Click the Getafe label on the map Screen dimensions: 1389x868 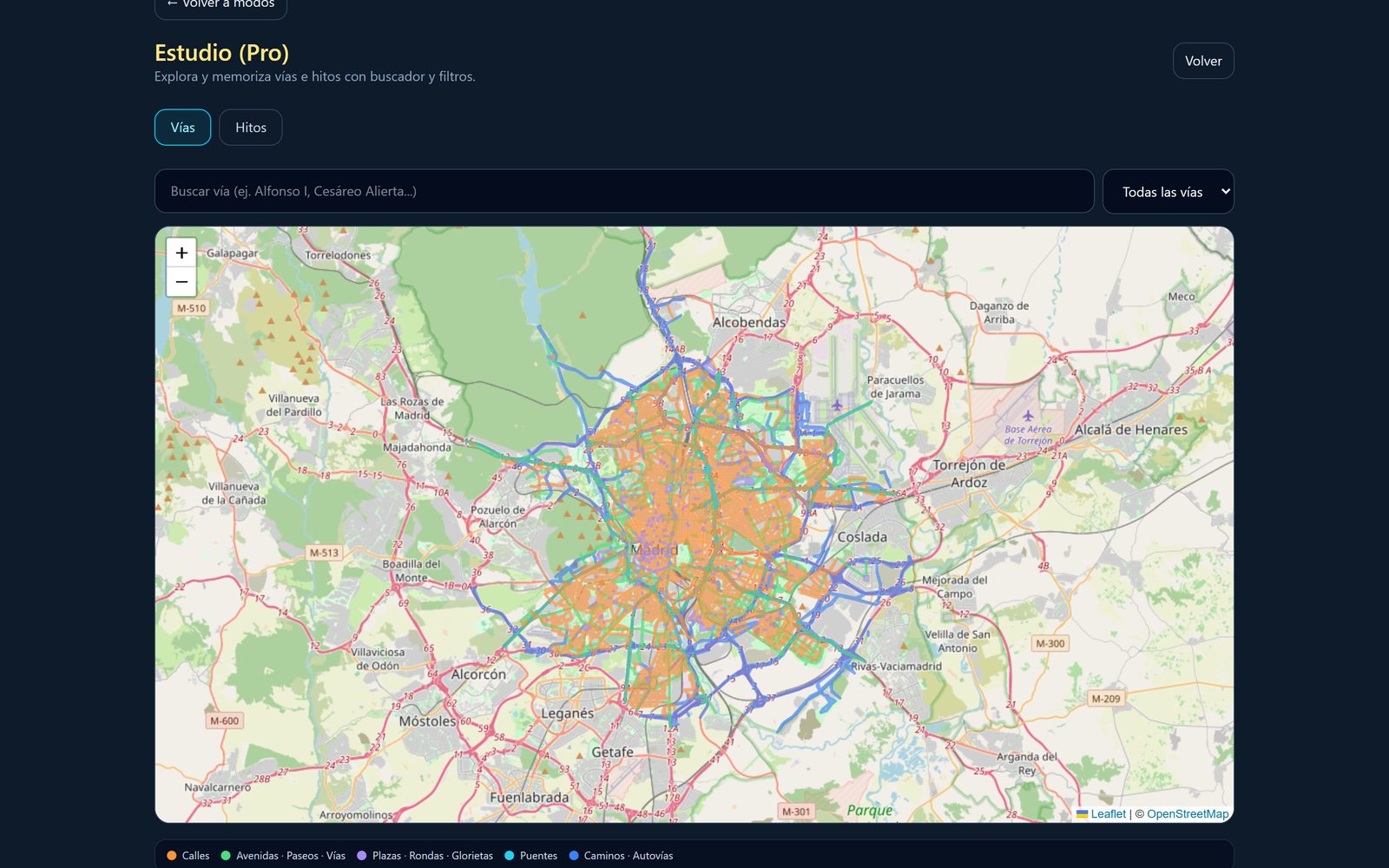pos(613,753)
